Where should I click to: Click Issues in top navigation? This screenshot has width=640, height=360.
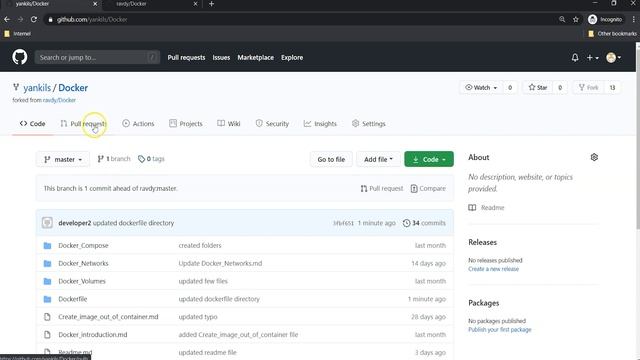coord(221,58)
